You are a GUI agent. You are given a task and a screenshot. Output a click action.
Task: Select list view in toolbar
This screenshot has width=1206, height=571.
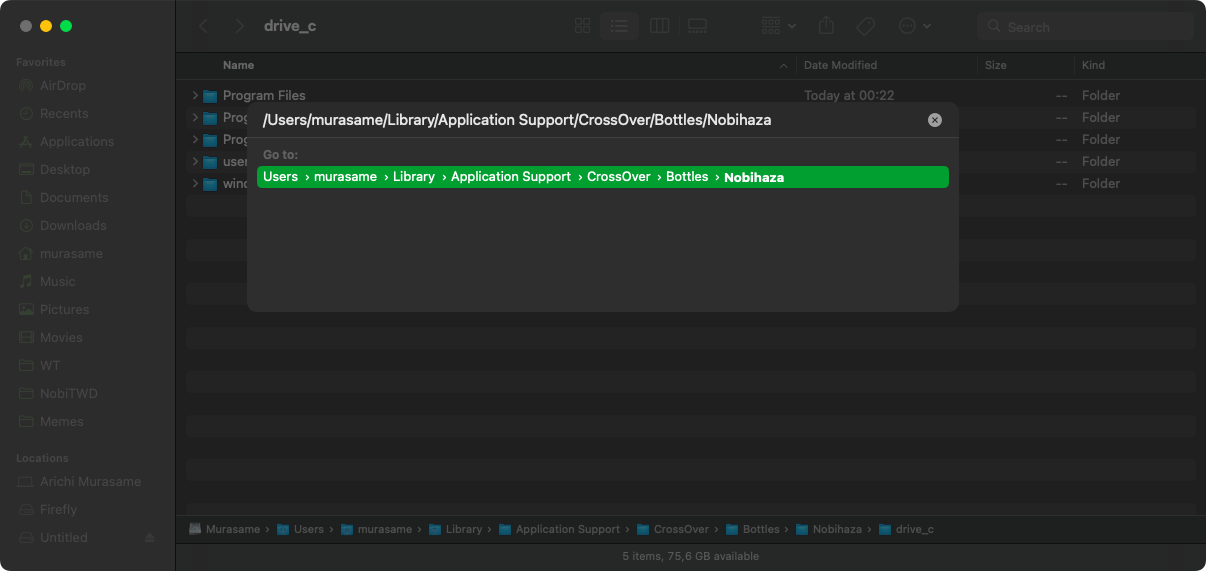coord(620,26)
